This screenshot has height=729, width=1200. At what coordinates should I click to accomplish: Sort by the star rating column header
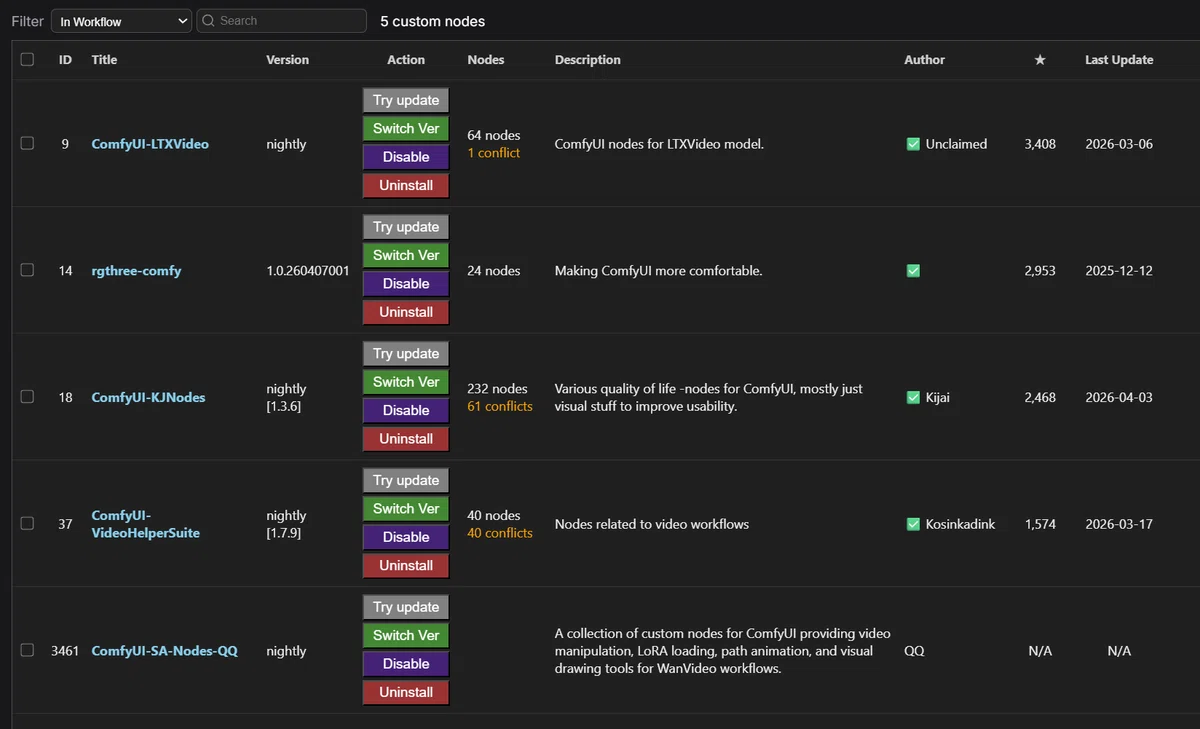tap(1040, 60)
